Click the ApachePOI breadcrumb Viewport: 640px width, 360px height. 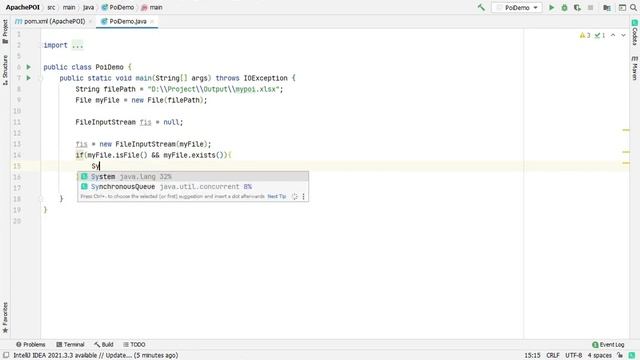click(22, 7)
